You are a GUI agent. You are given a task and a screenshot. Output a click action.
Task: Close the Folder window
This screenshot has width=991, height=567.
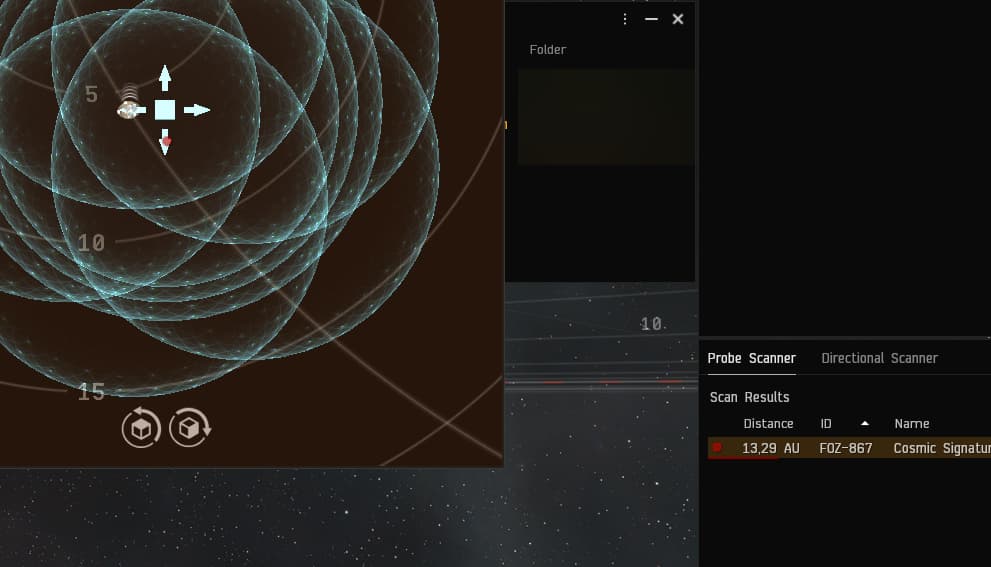click(x=678, y=19)
